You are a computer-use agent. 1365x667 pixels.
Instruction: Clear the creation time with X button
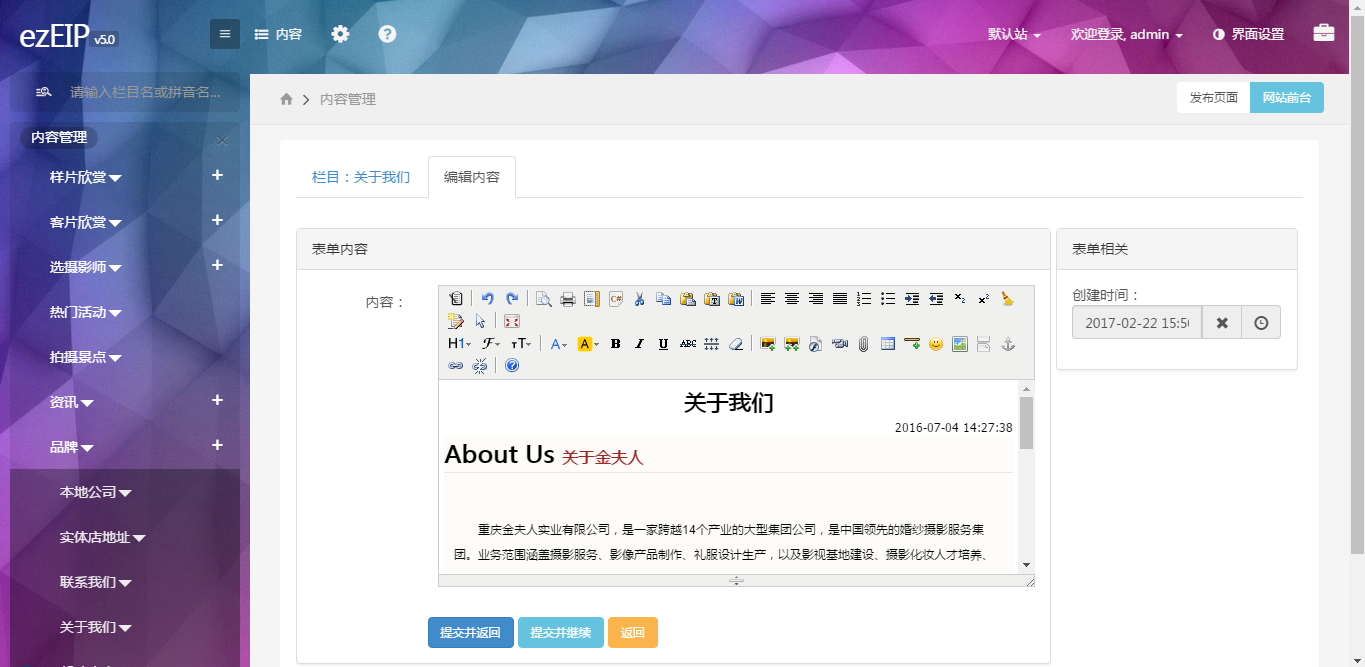pos(1221,323)
